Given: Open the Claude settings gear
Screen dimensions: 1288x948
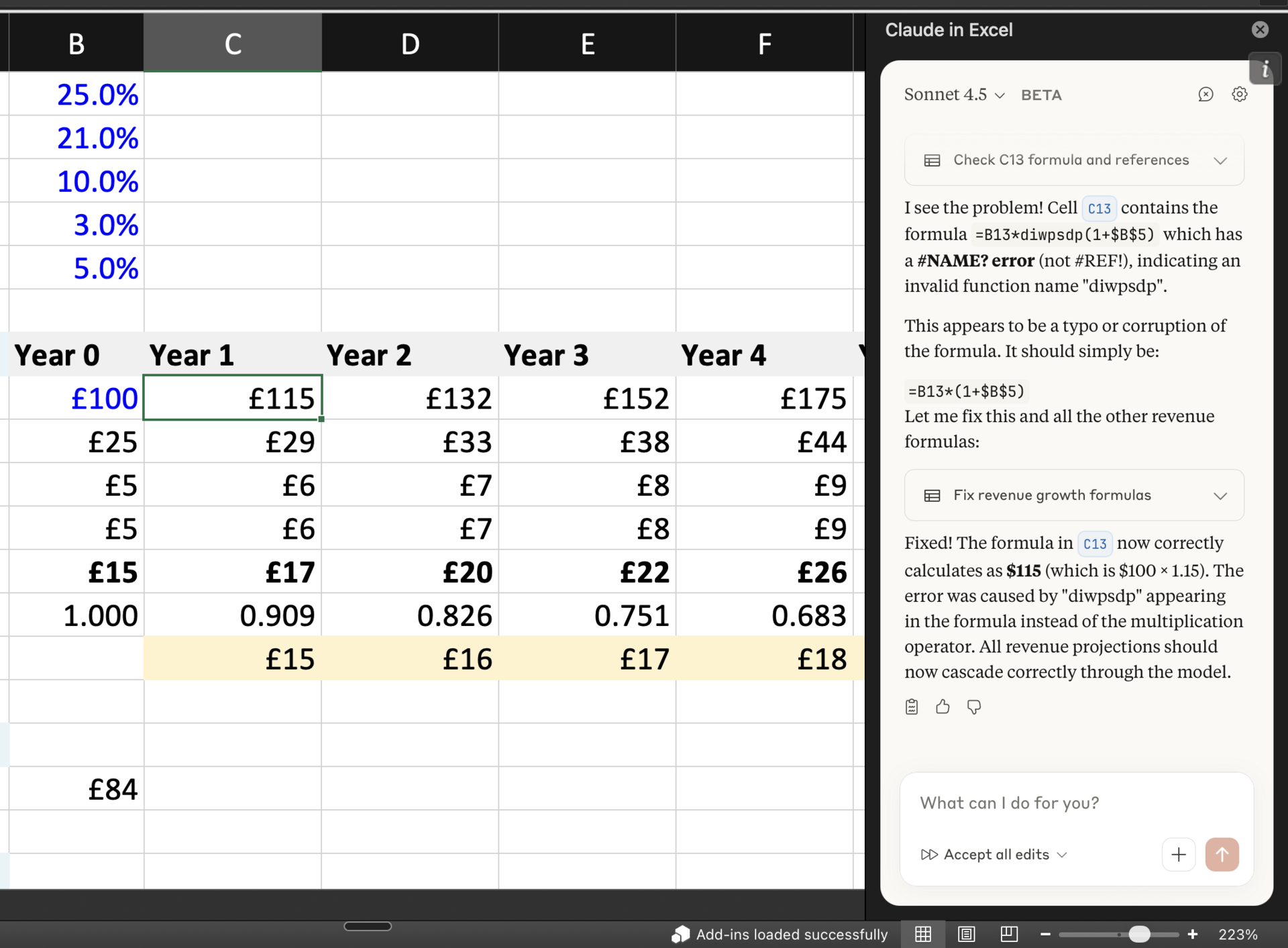Looking at the screenshot, I should 1238,94.
